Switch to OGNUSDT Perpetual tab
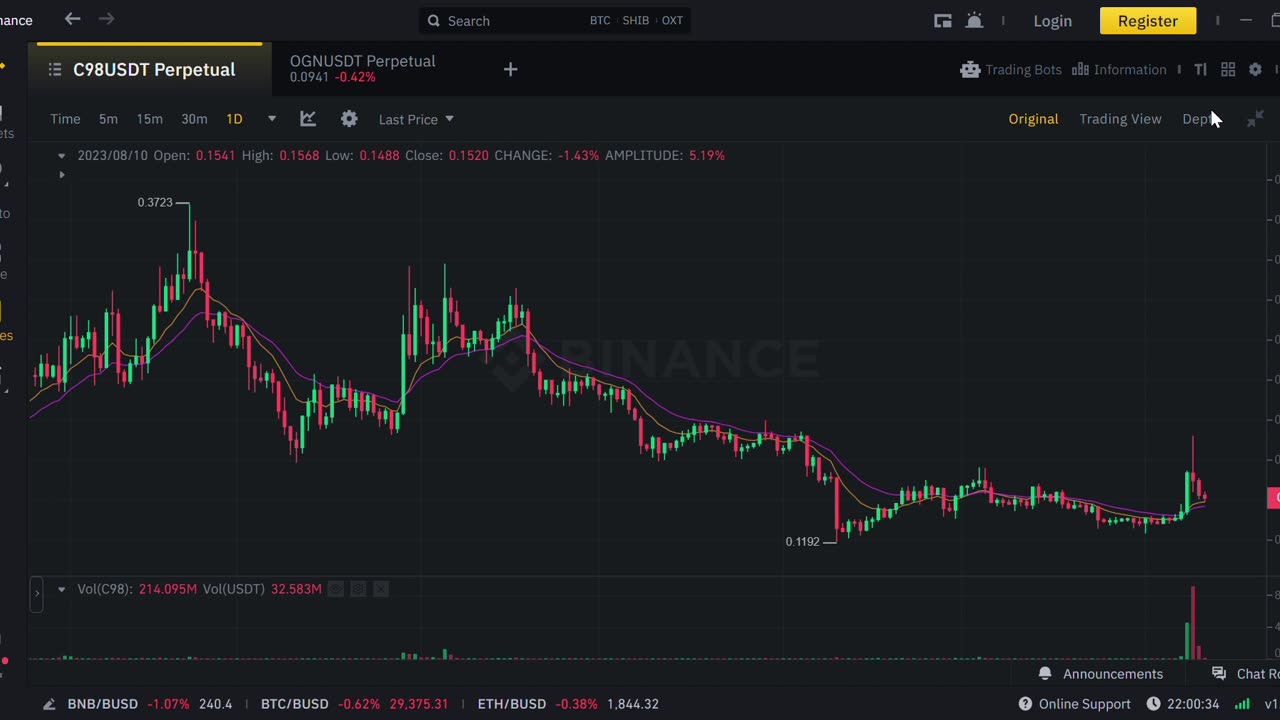Viewport: 1280px width, 720px height. 362,68
